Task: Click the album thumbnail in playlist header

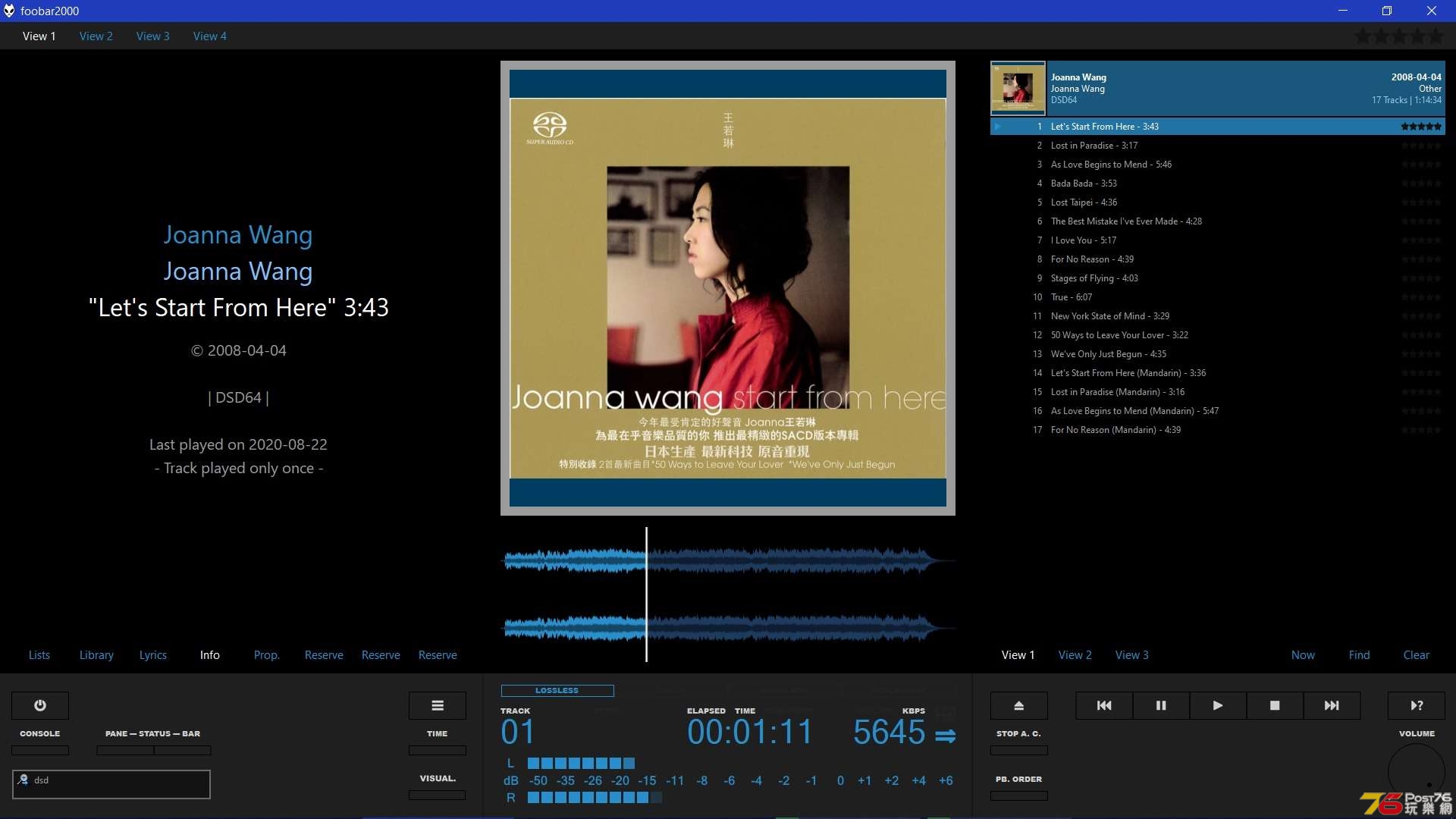Action: 1018,88
